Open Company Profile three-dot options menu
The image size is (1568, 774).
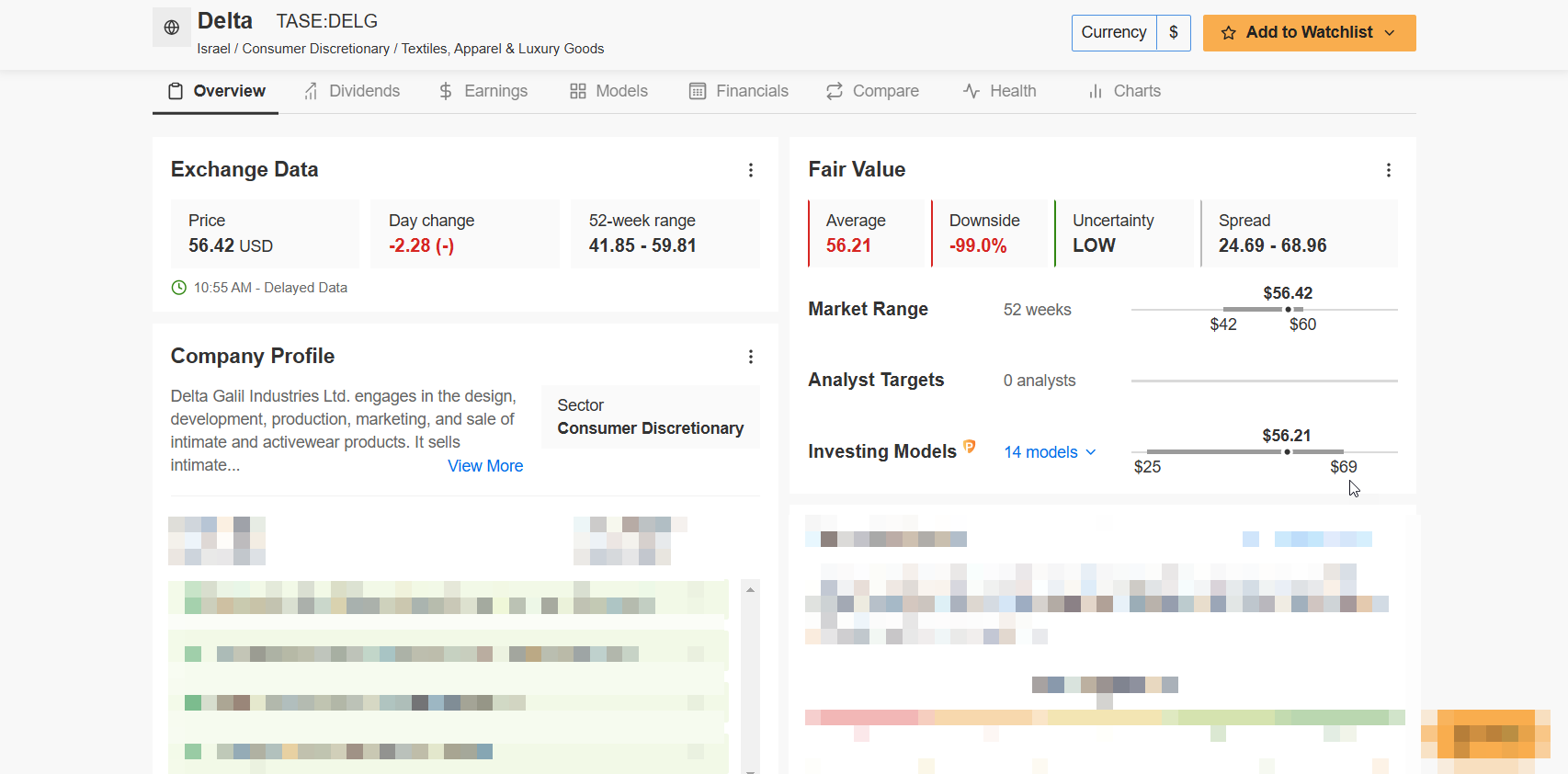point(751,357)
